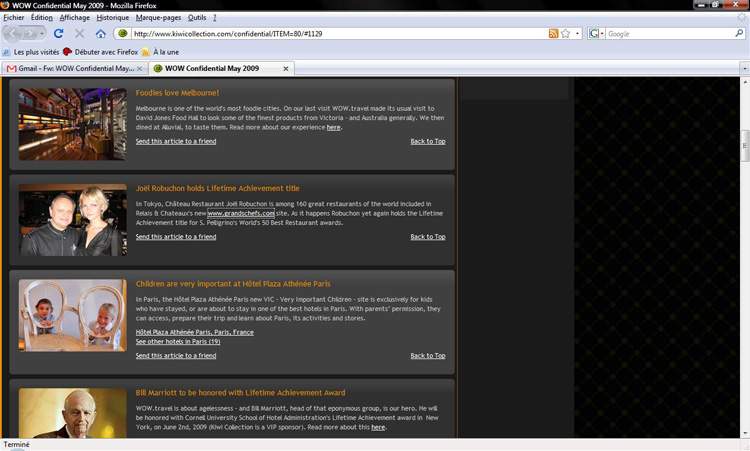Open the Google search engine selector
This screenshot has height=451, width=750.
click(596, 33)
